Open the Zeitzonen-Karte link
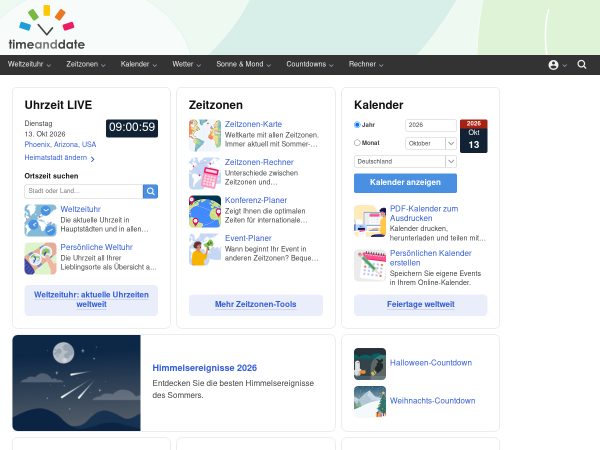This screenshot has width=600, height=450. point(253,124)
